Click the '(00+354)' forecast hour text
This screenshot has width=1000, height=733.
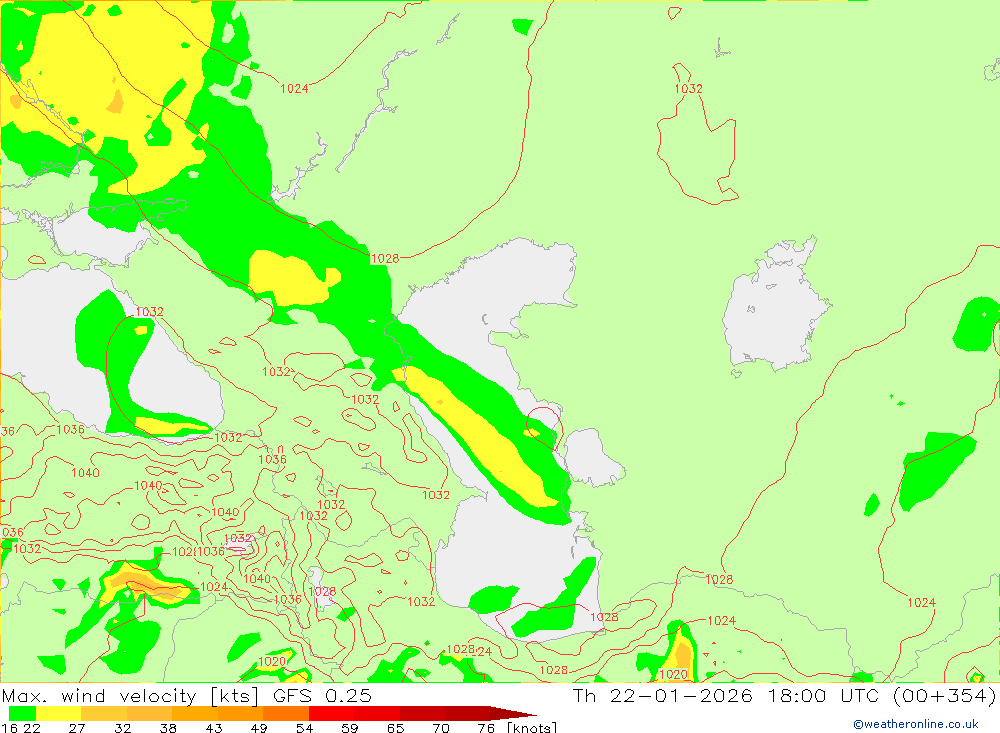coord(945,696)
